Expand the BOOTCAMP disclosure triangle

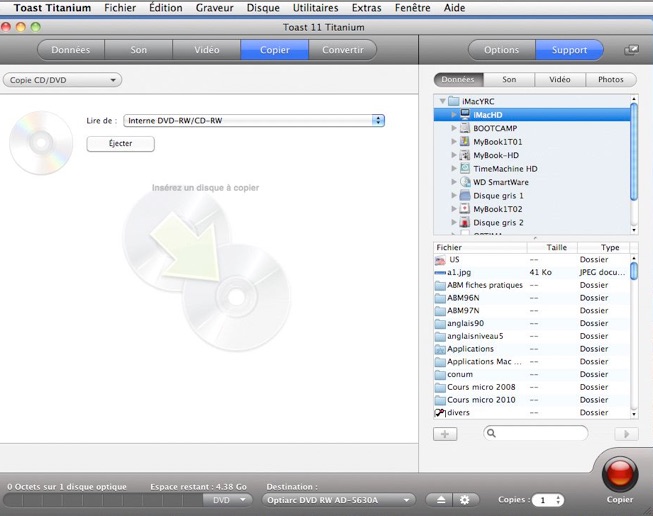pos(454,128)
